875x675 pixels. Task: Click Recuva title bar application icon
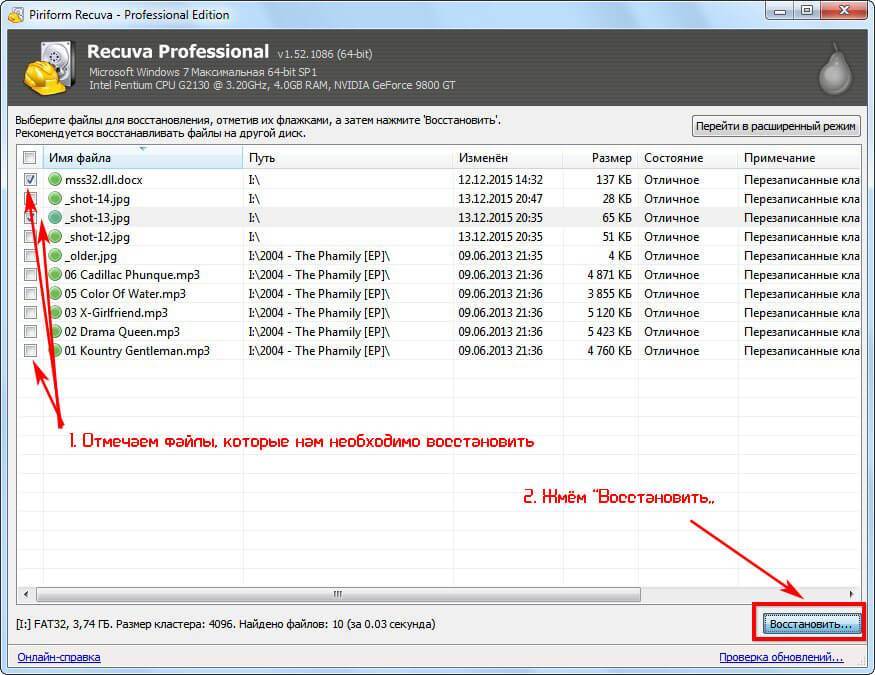(x=16, y=15)
